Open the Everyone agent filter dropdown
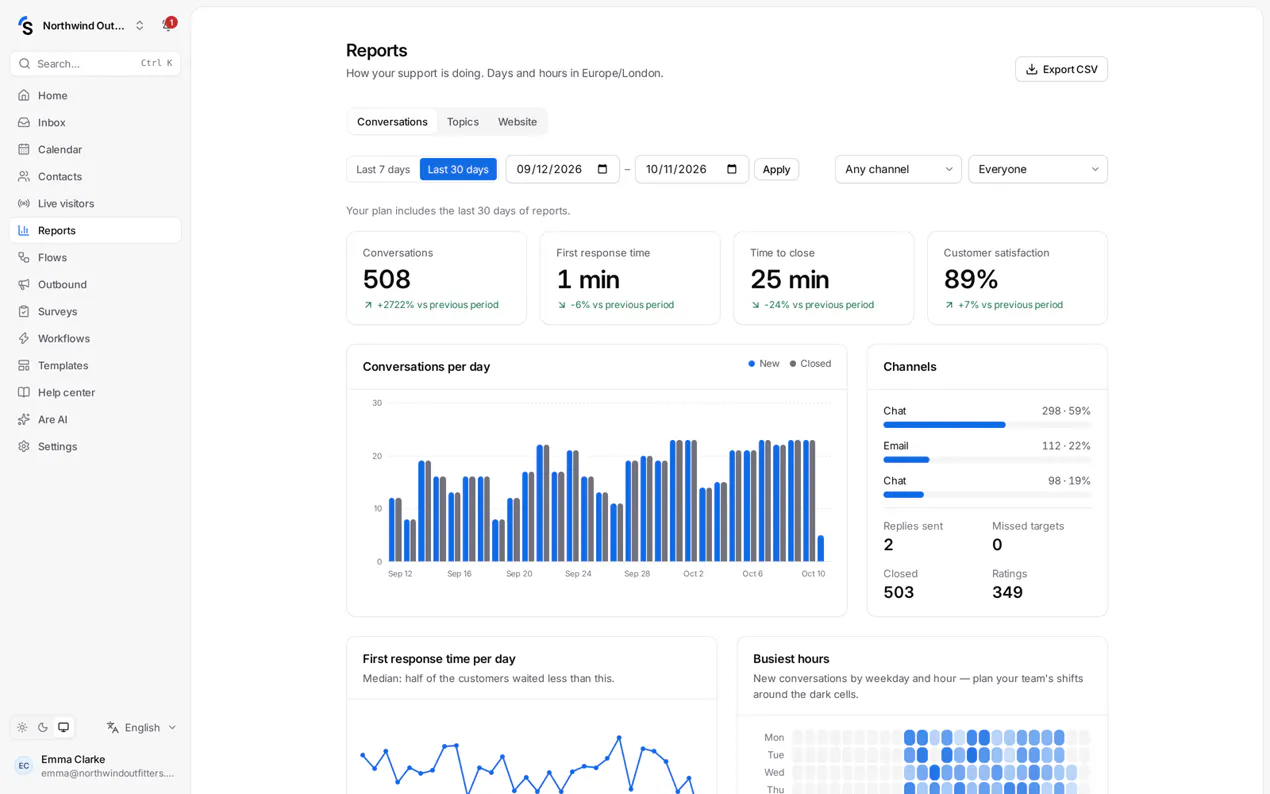Viewport: 1270px width, 794px height. click(x=1038, y=169)
